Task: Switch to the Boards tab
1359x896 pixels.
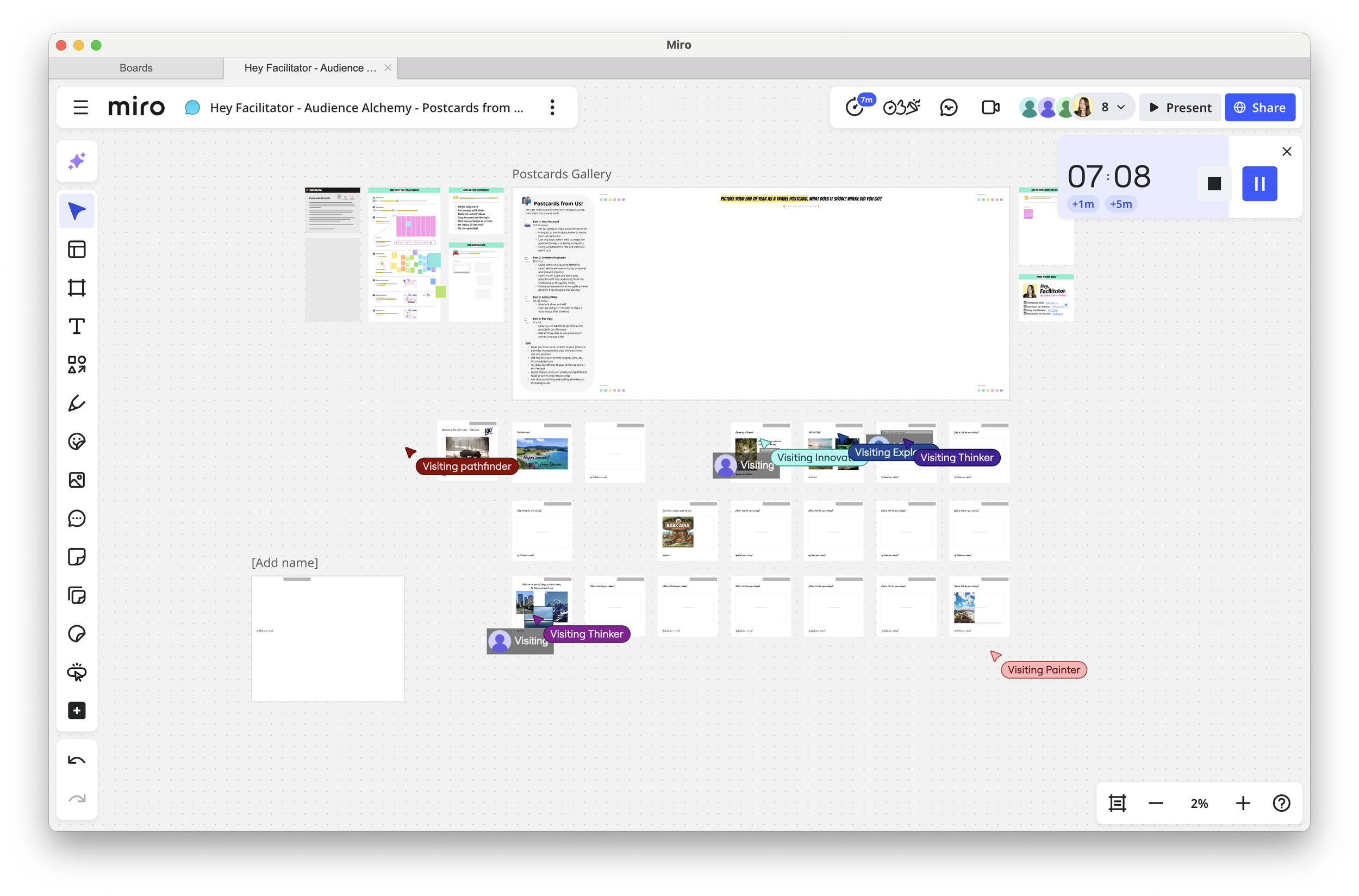Action: coord(136,68)
